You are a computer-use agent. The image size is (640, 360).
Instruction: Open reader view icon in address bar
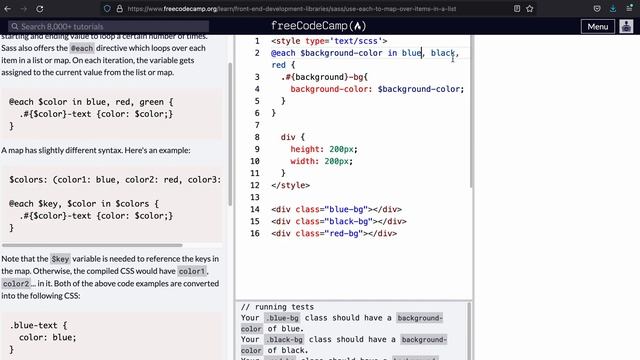pyautogui.click(x=517, y=9)
